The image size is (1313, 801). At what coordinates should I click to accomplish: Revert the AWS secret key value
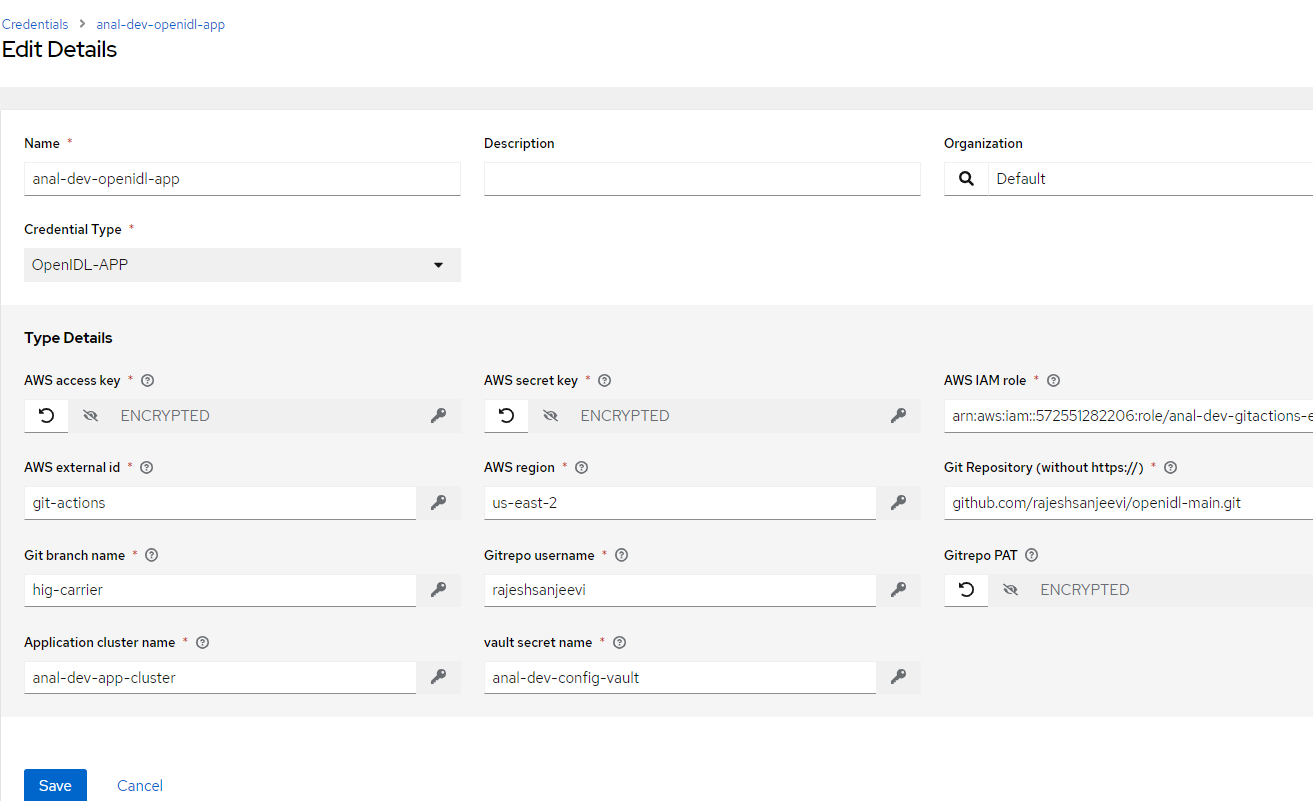pos(506,416)
